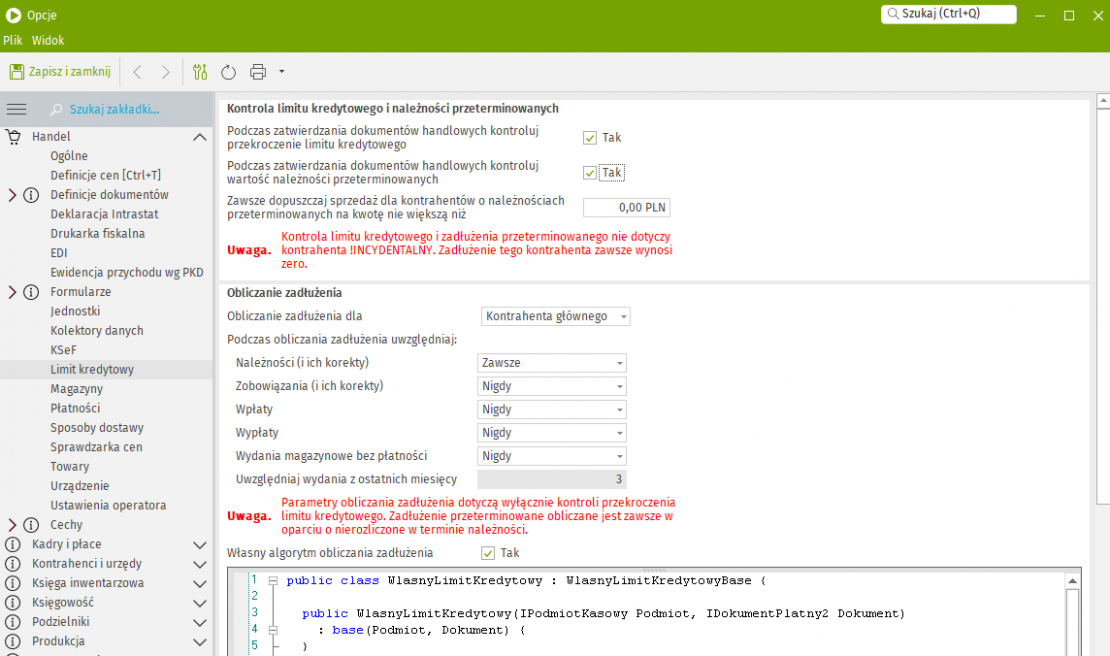Screen dimensions: 1110x656
Task: Open Należności dropdown set to Zawsze
Action: click(x=551, y=363)
